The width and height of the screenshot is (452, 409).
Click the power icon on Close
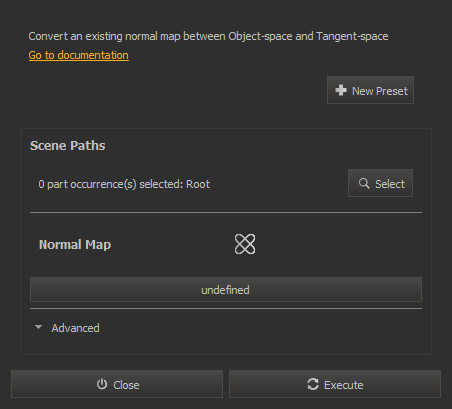(x=102, y=384)
